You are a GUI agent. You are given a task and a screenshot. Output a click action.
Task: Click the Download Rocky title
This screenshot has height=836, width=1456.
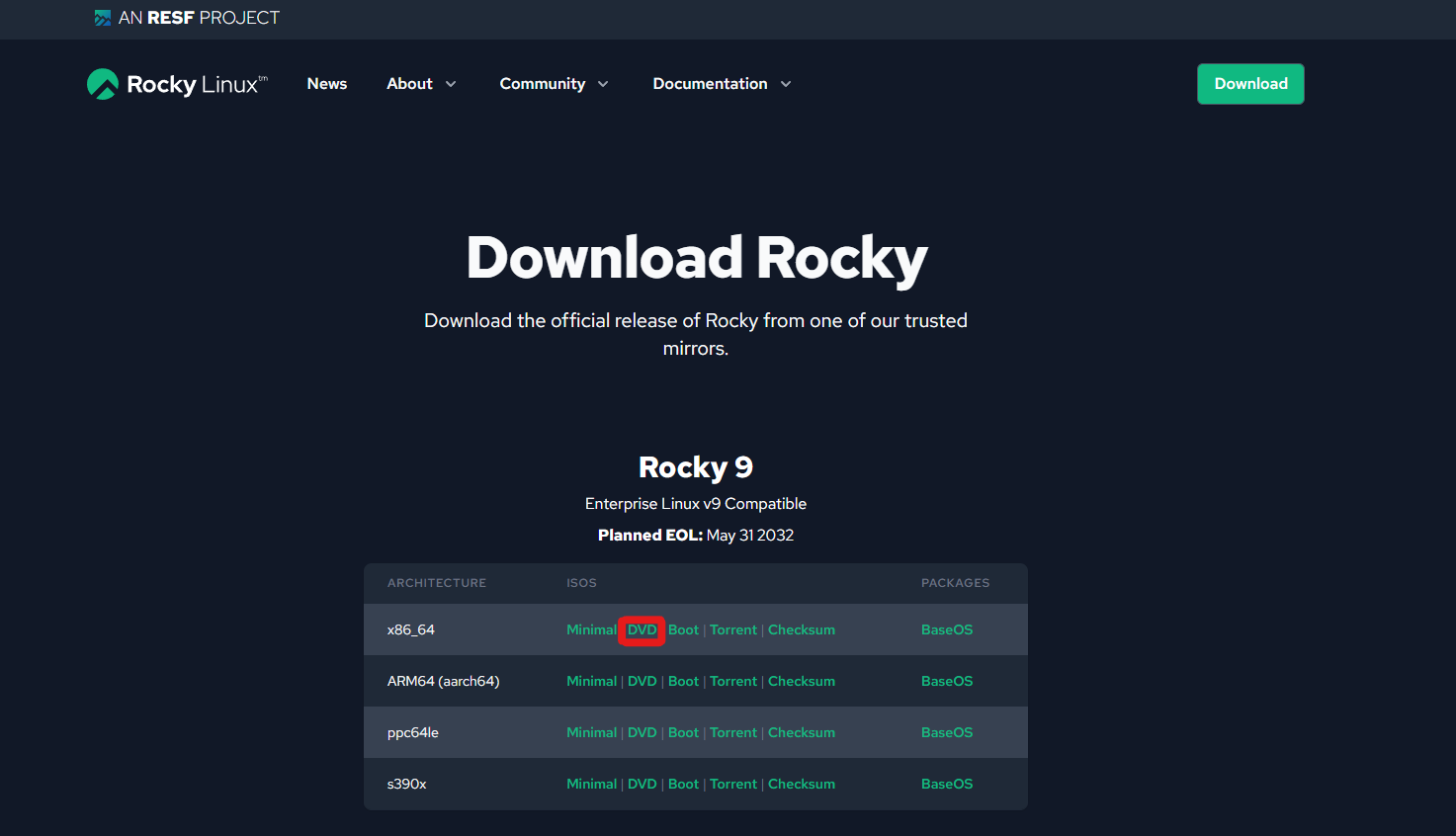pyautogui.click(x=696, y=257)
